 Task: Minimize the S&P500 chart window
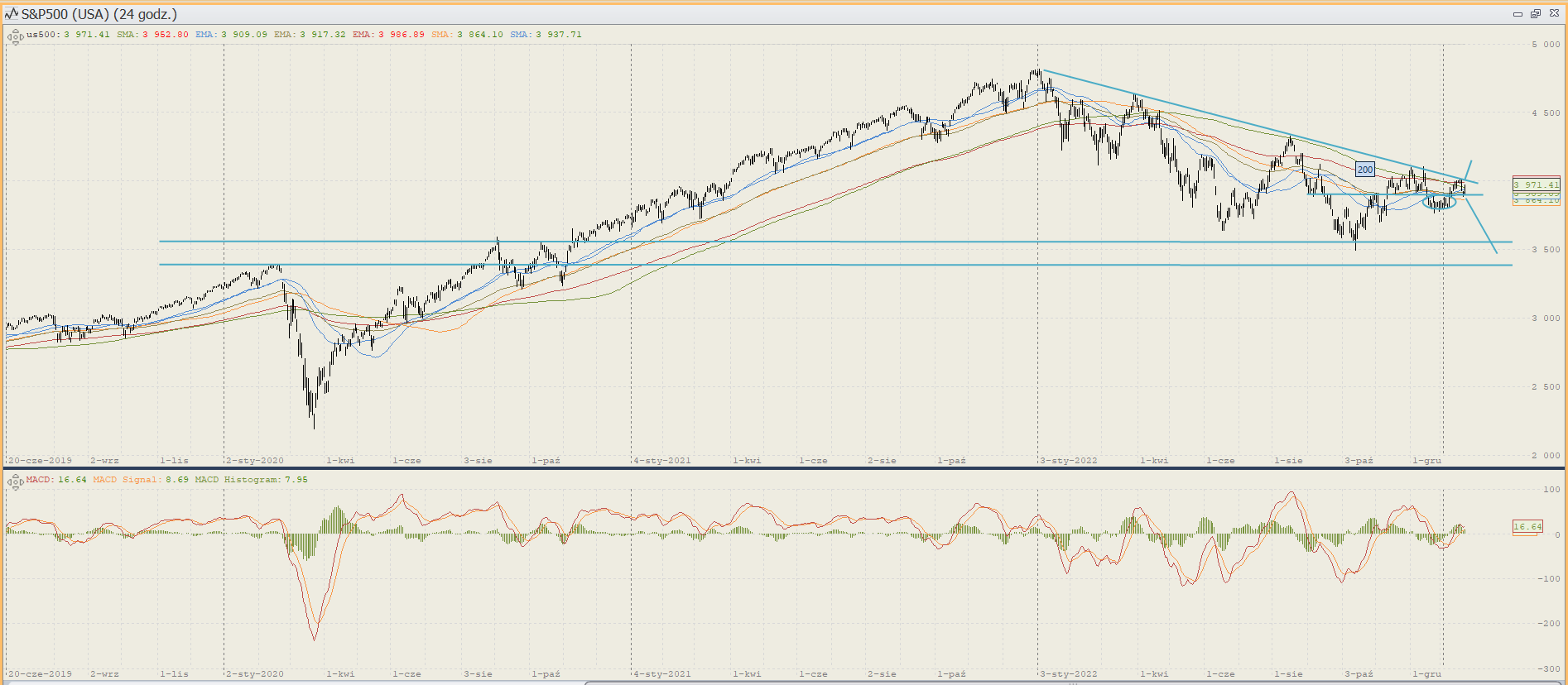1517,14
